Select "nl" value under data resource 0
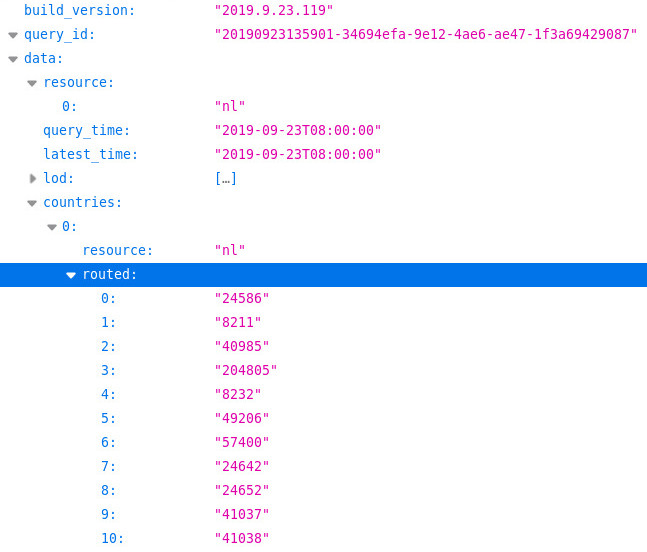The image size is (647, 552). pos(230,106)
